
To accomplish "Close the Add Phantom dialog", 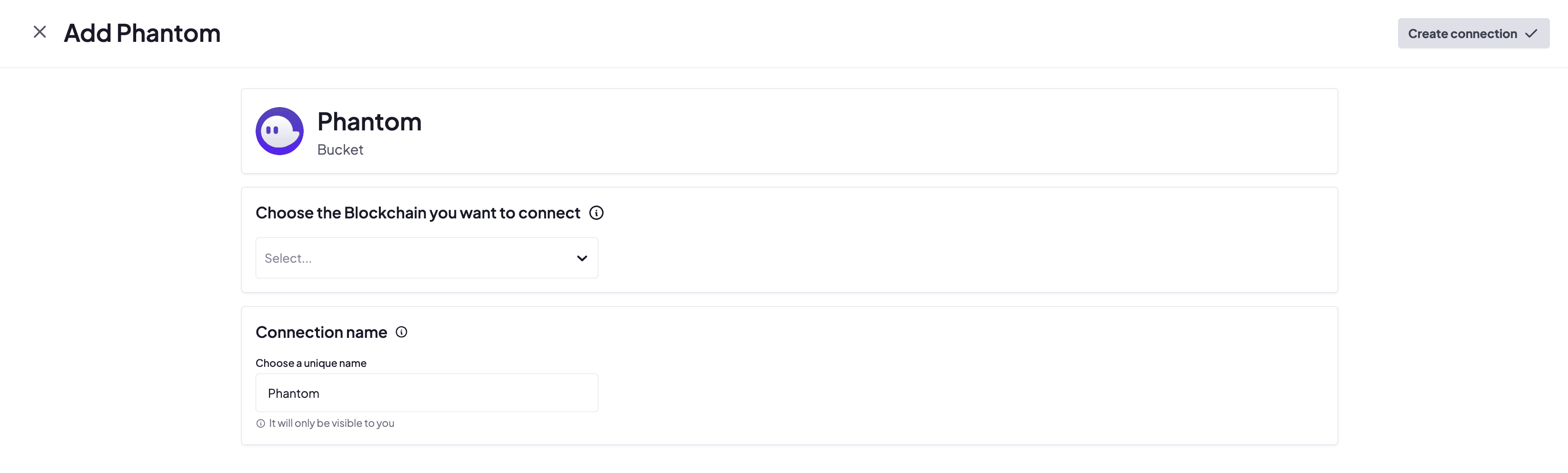I will coord(40,32).
